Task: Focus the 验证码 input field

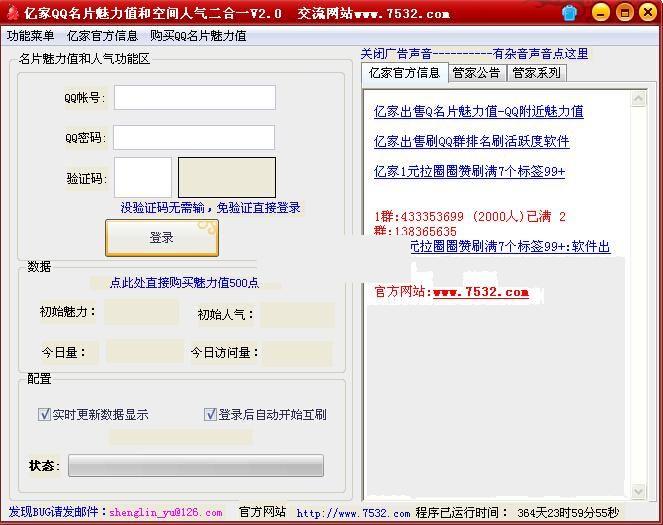Action: [143, 177]
